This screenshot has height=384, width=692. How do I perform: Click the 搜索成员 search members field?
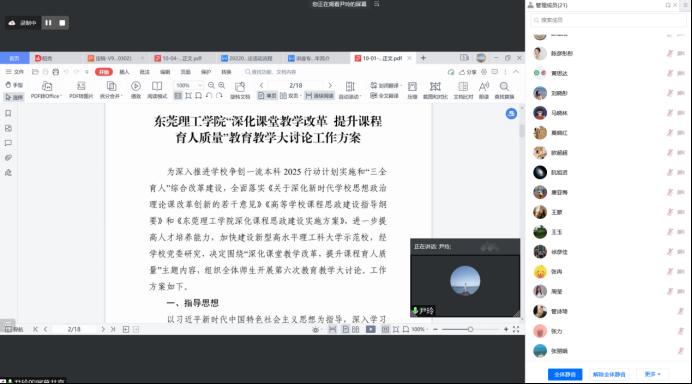click(x=609, y=20)
